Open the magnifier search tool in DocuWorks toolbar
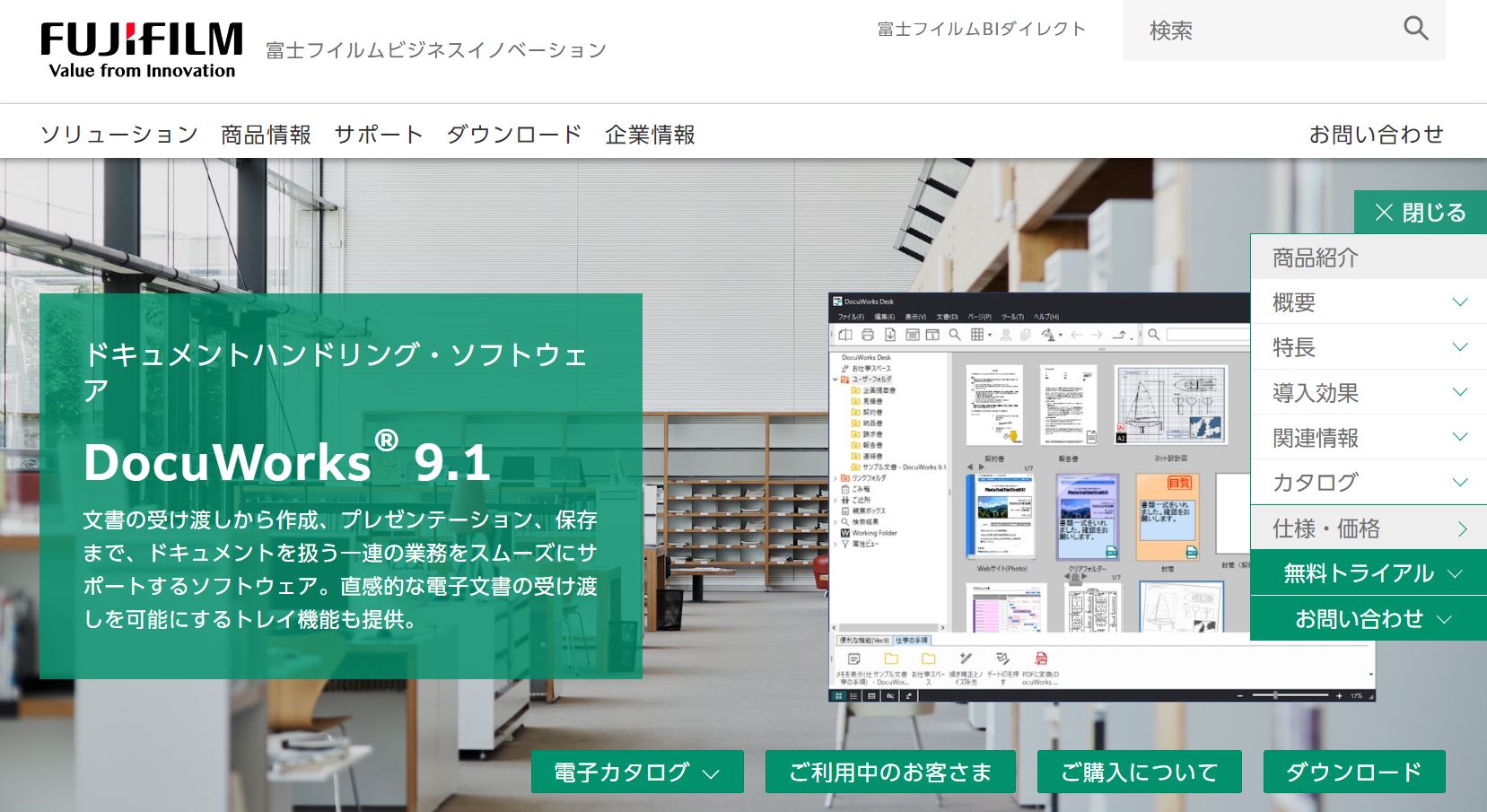This screenshot has height=812, width=1487. click(954, 335)
